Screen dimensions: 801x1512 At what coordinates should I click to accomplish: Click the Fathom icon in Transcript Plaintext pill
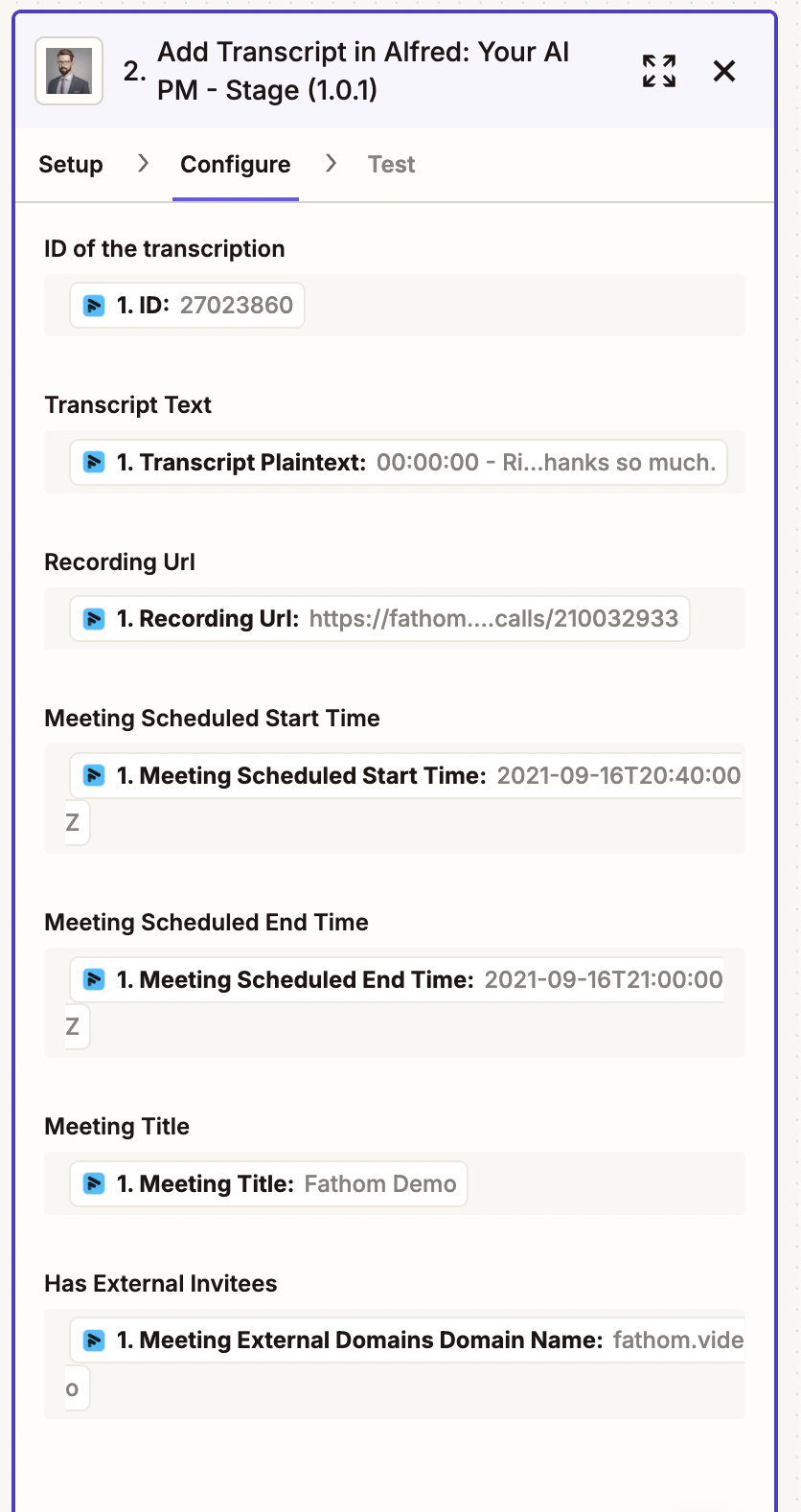(94, 463)
